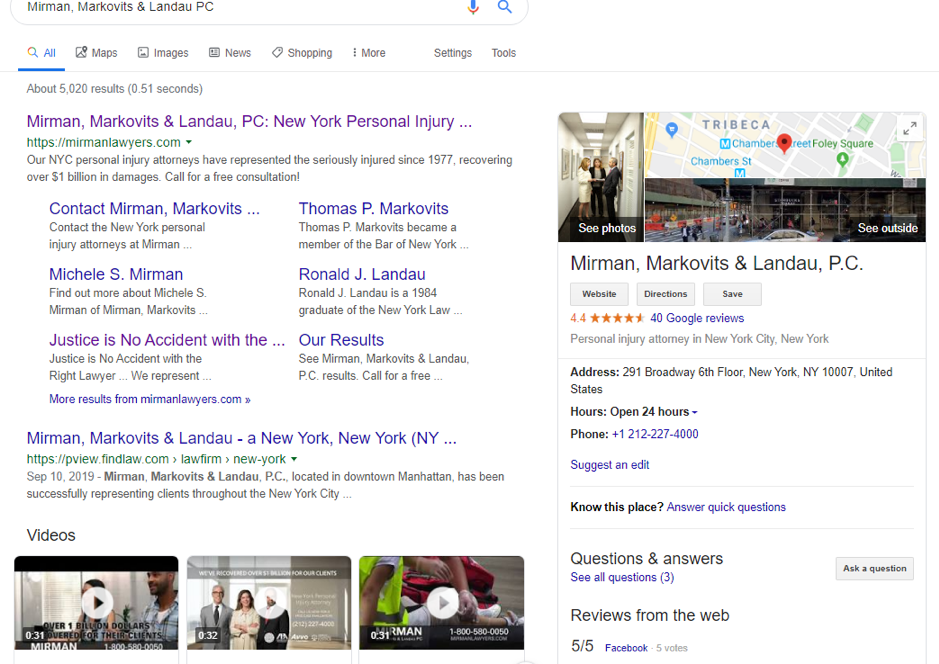
Task: Open the All results tab
Action: [x=41, y=53]
